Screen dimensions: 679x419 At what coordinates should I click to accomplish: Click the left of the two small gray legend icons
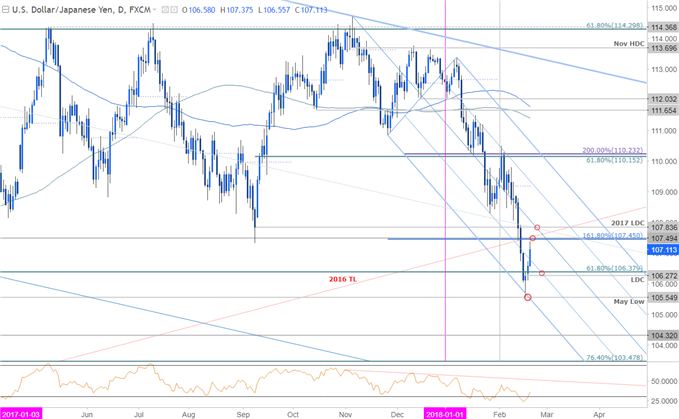click(165, 10)
